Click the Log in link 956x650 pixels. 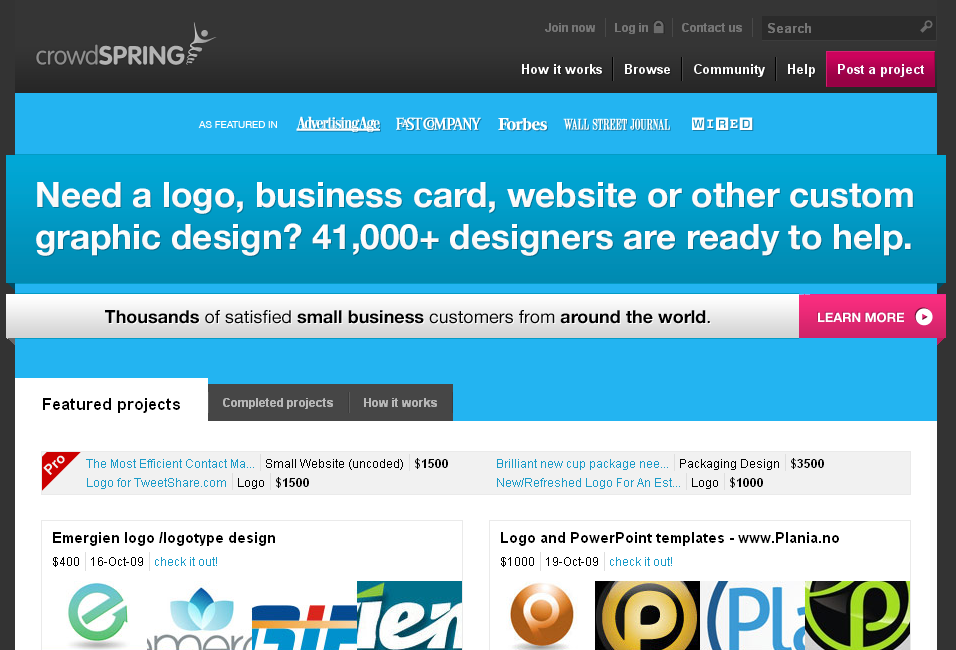point(631,27)
